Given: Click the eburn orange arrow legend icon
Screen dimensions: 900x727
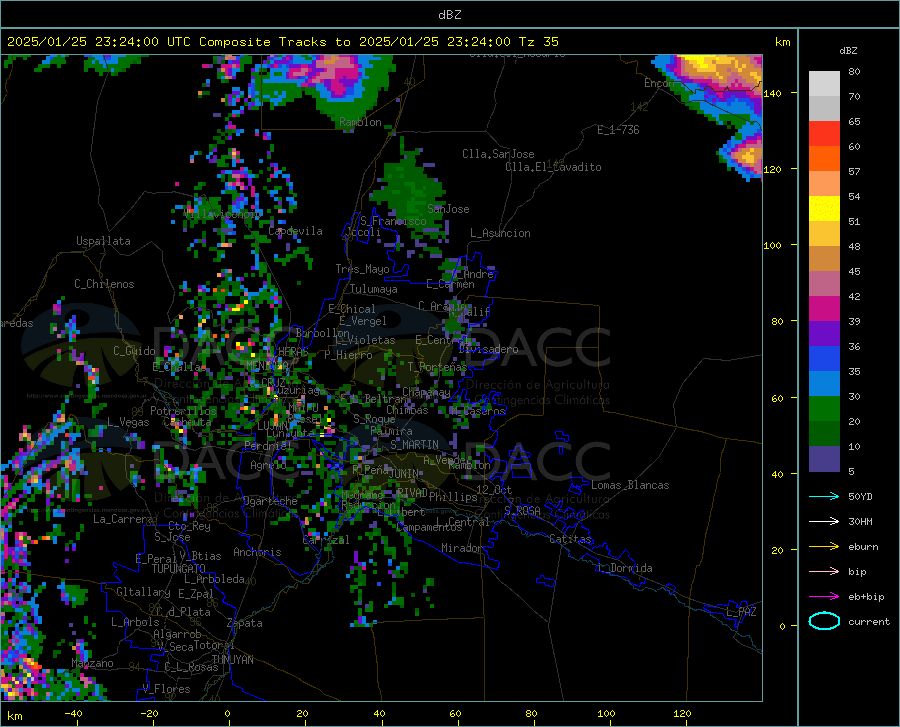Looking at the screenshot, I should pos(824,547).
